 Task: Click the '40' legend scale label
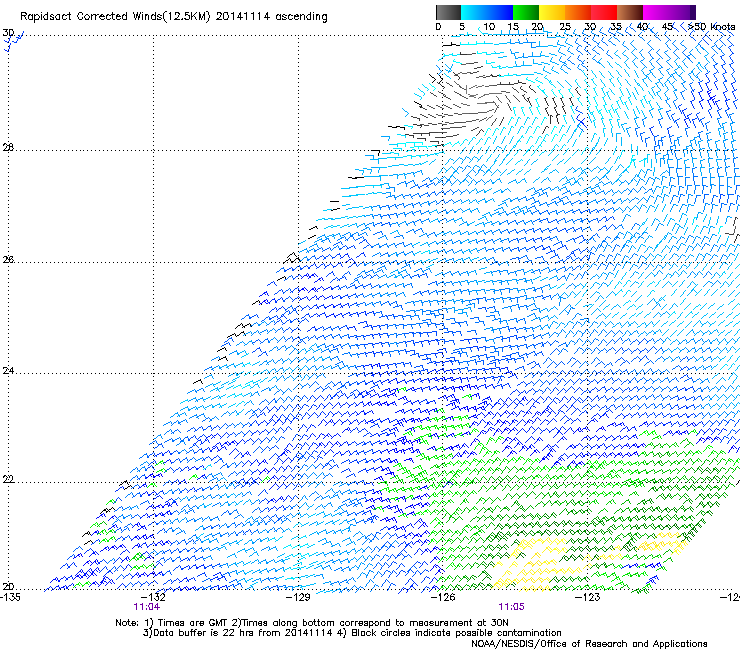point(642,27)
